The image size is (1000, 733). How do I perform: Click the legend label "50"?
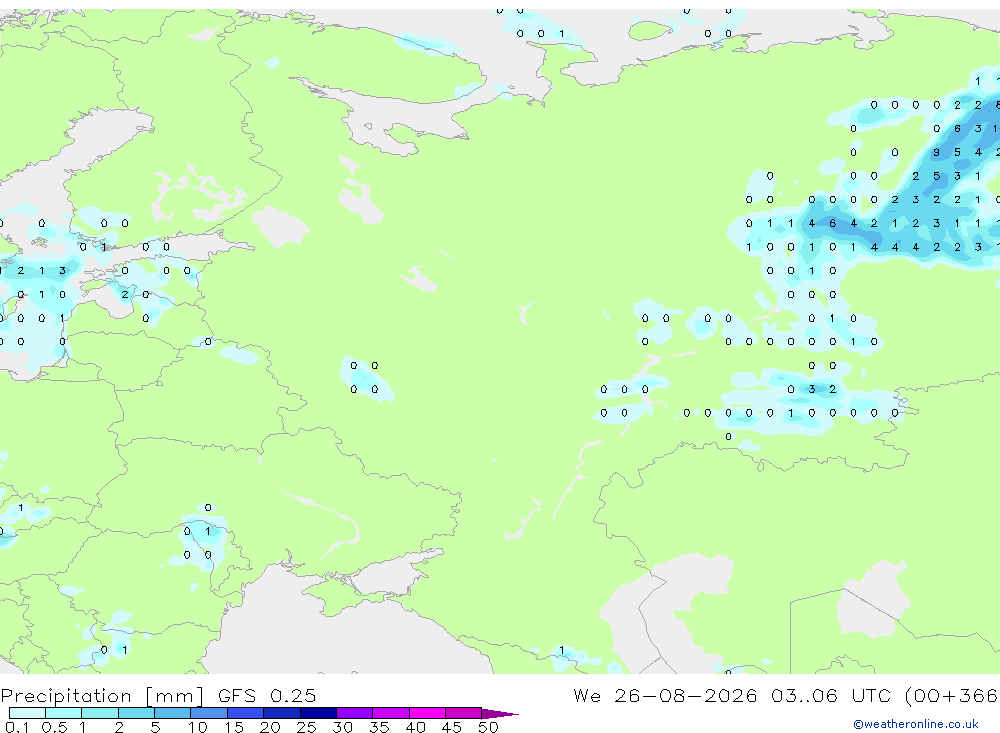point(488,727)
